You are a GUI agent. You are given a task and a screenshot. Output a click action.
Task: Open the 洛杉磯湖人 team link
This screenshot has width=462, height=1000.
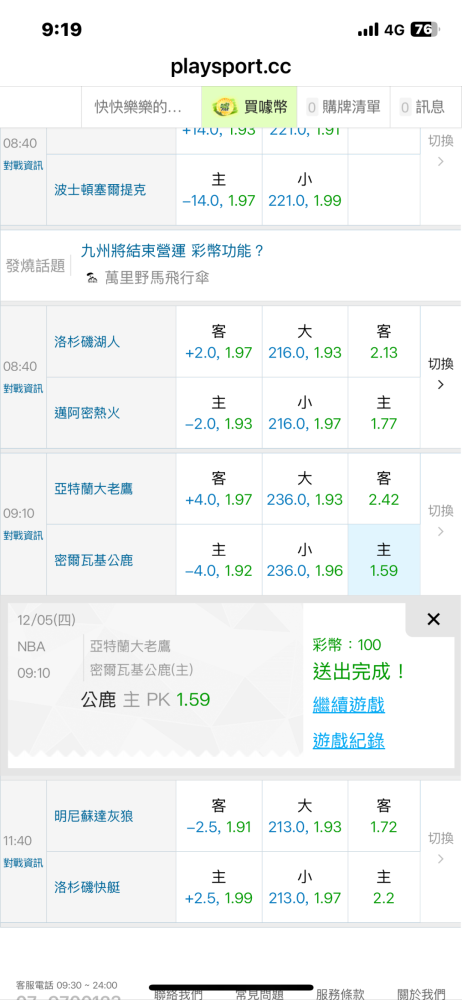[x=87, y=342]
